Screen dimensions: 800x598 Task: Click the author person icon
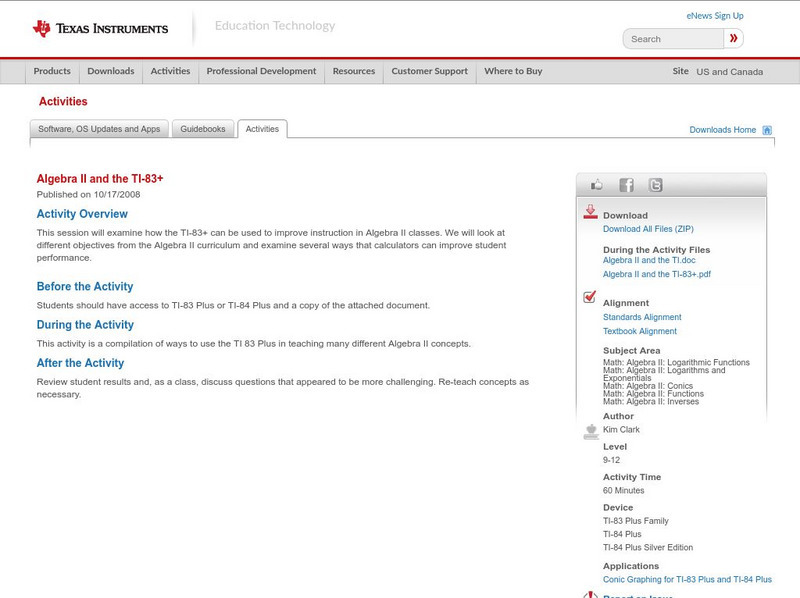(591, 432)
